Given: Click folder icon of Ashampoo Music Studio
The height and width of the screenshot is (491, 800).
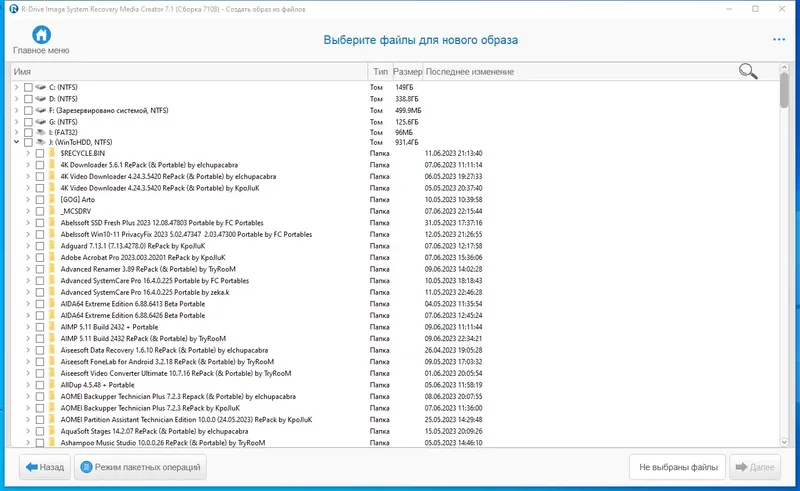Looking at the screenshot, I should pyautogui.click(x=52, y=443).
